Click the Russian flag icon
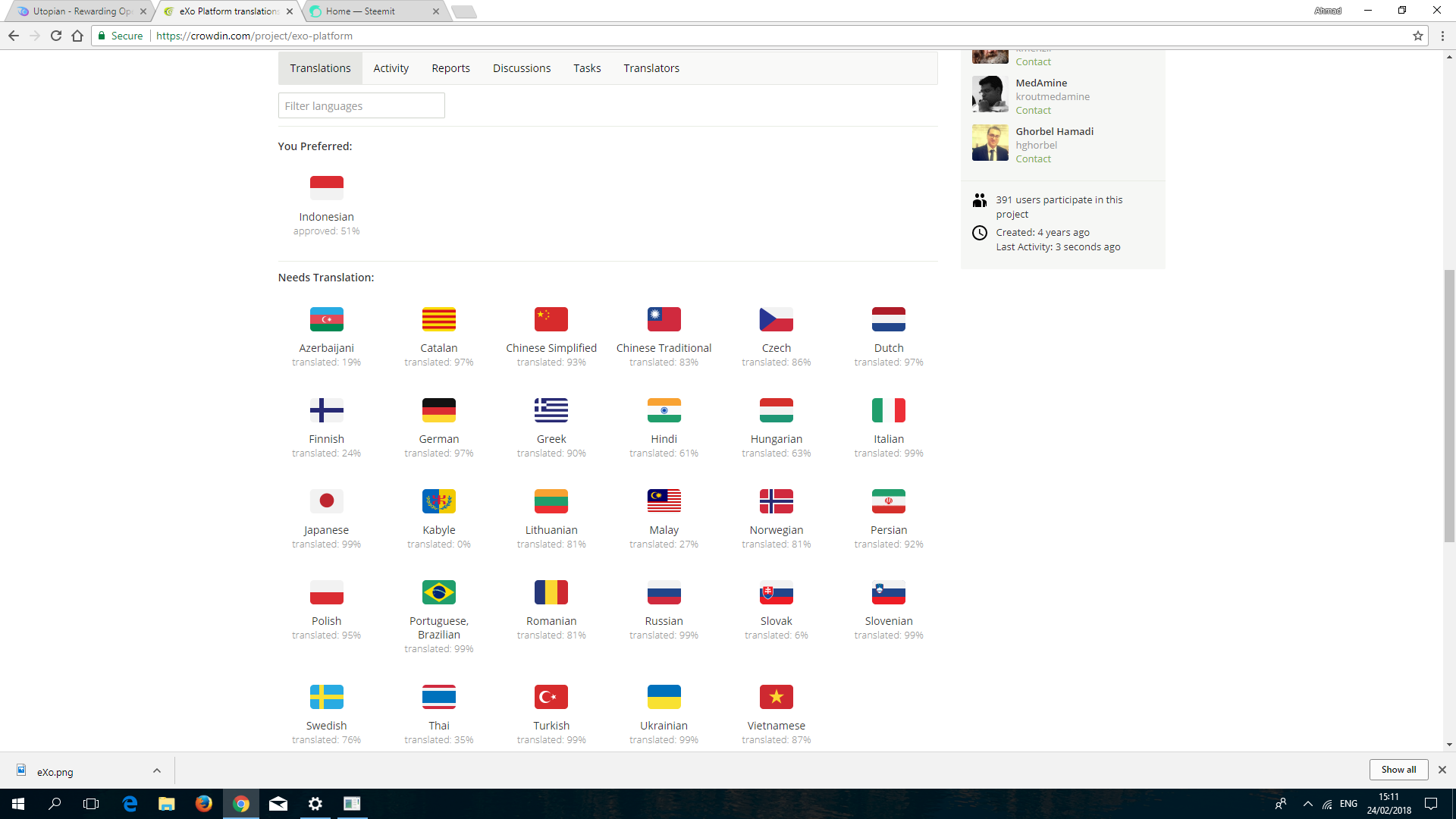 pyautogui.click(x=664, y=592)
